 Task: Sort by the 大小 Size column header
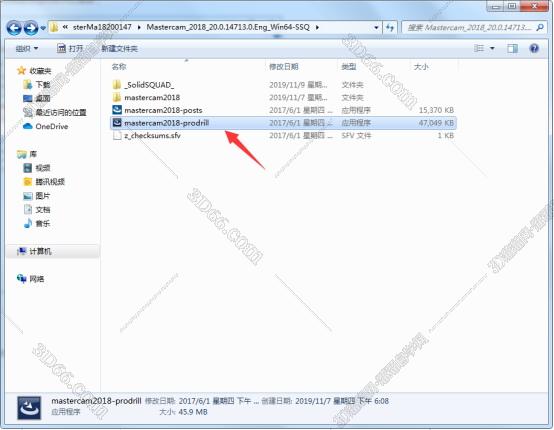pyautogui.click(x=421, y=66)
